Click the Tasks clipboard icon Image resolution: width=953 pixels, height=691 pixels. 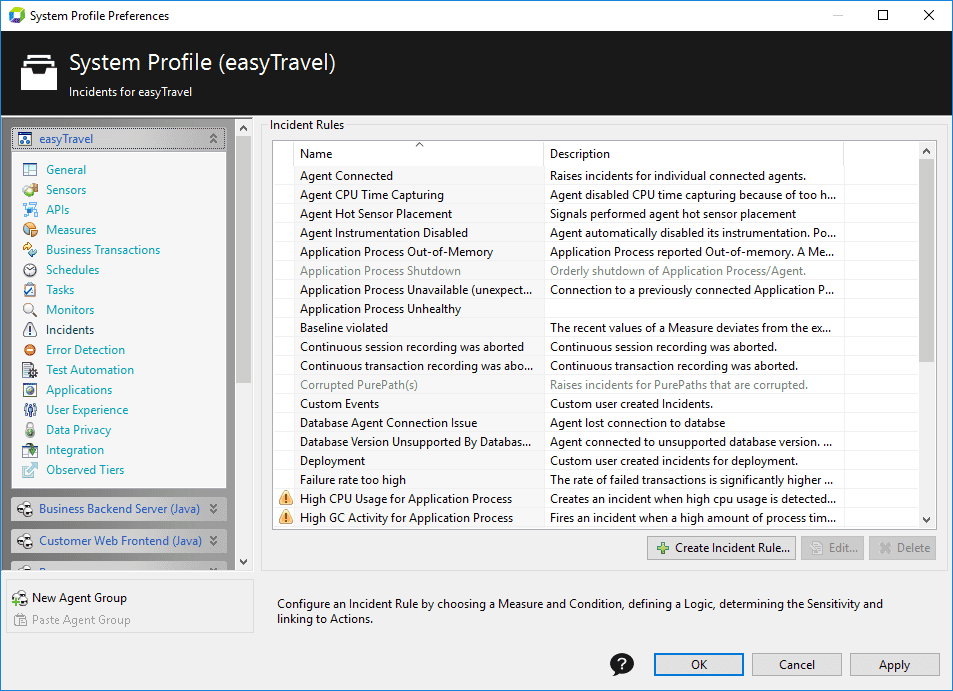pyautogui.click(x=30, y=290)
